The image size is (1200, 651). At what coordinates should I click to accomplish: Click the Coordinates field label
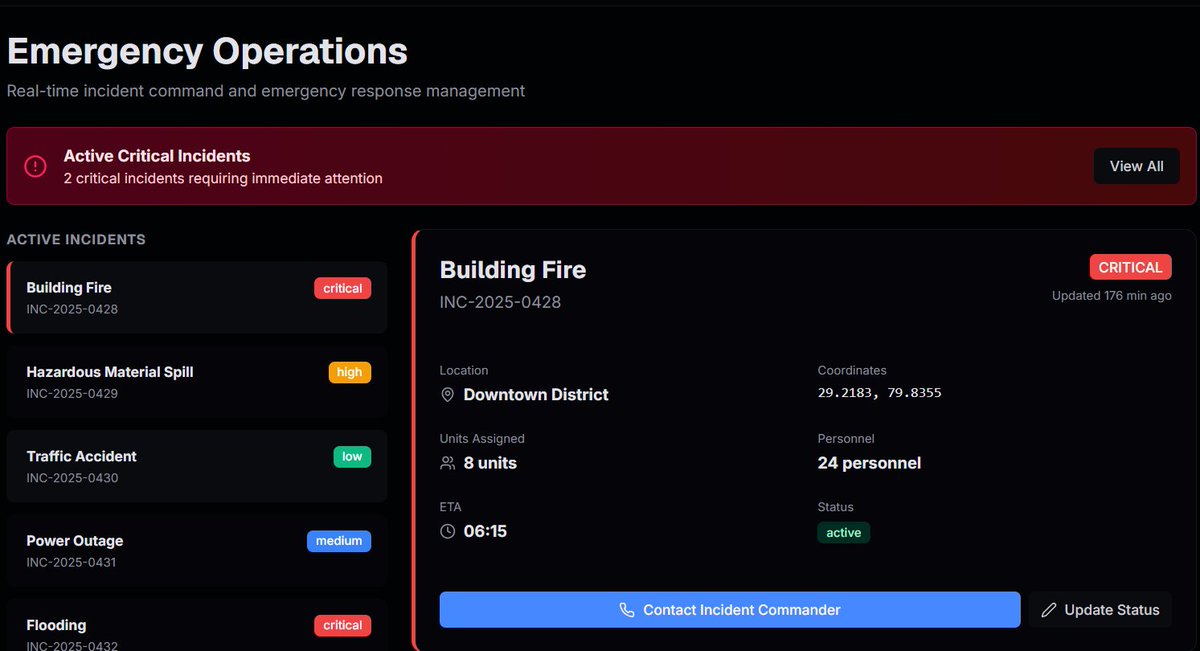pos(852,370)
